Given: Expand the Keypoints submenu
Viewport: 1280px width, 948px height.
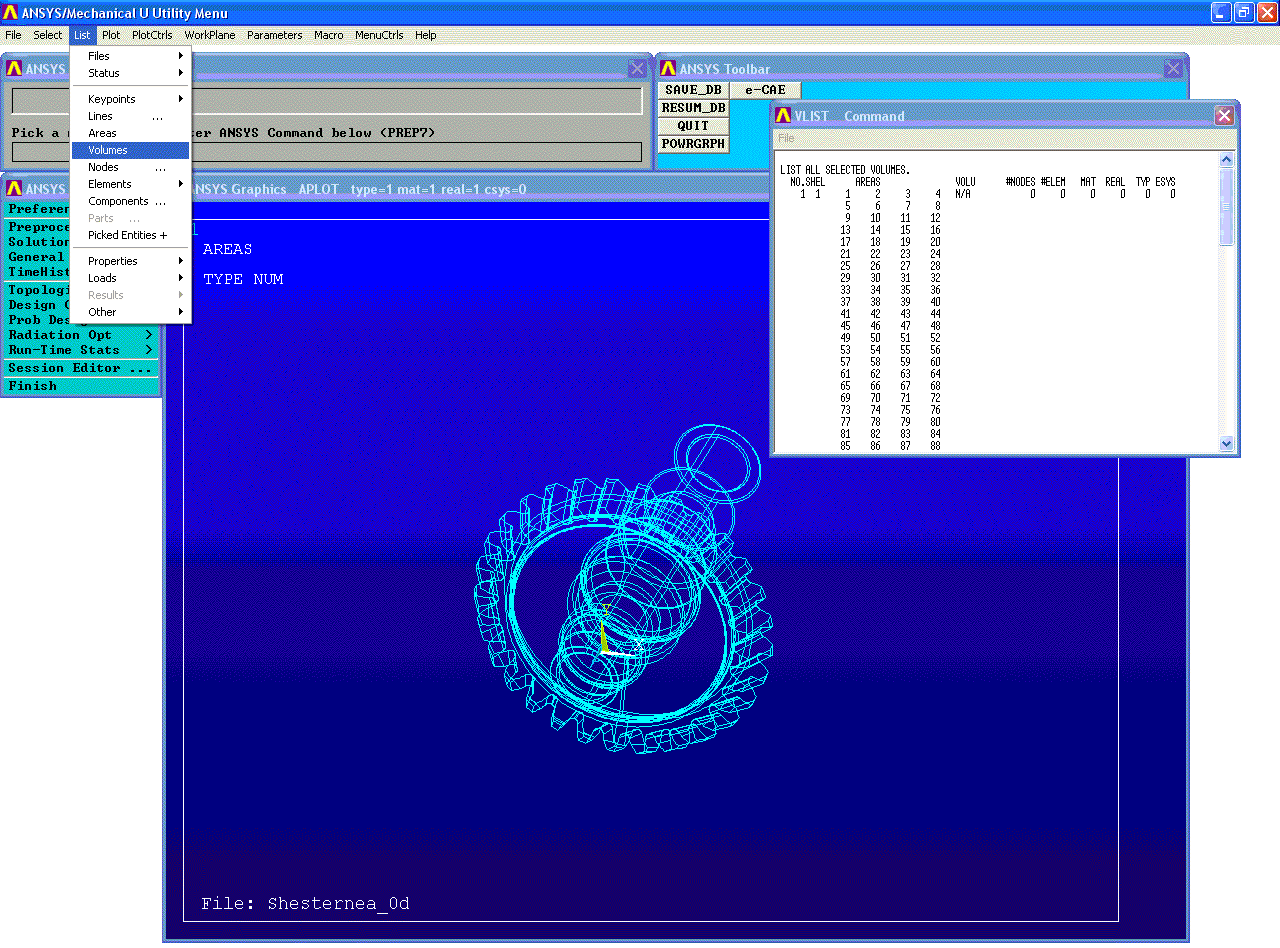Looking at the screenshot, I should [130, 99].
